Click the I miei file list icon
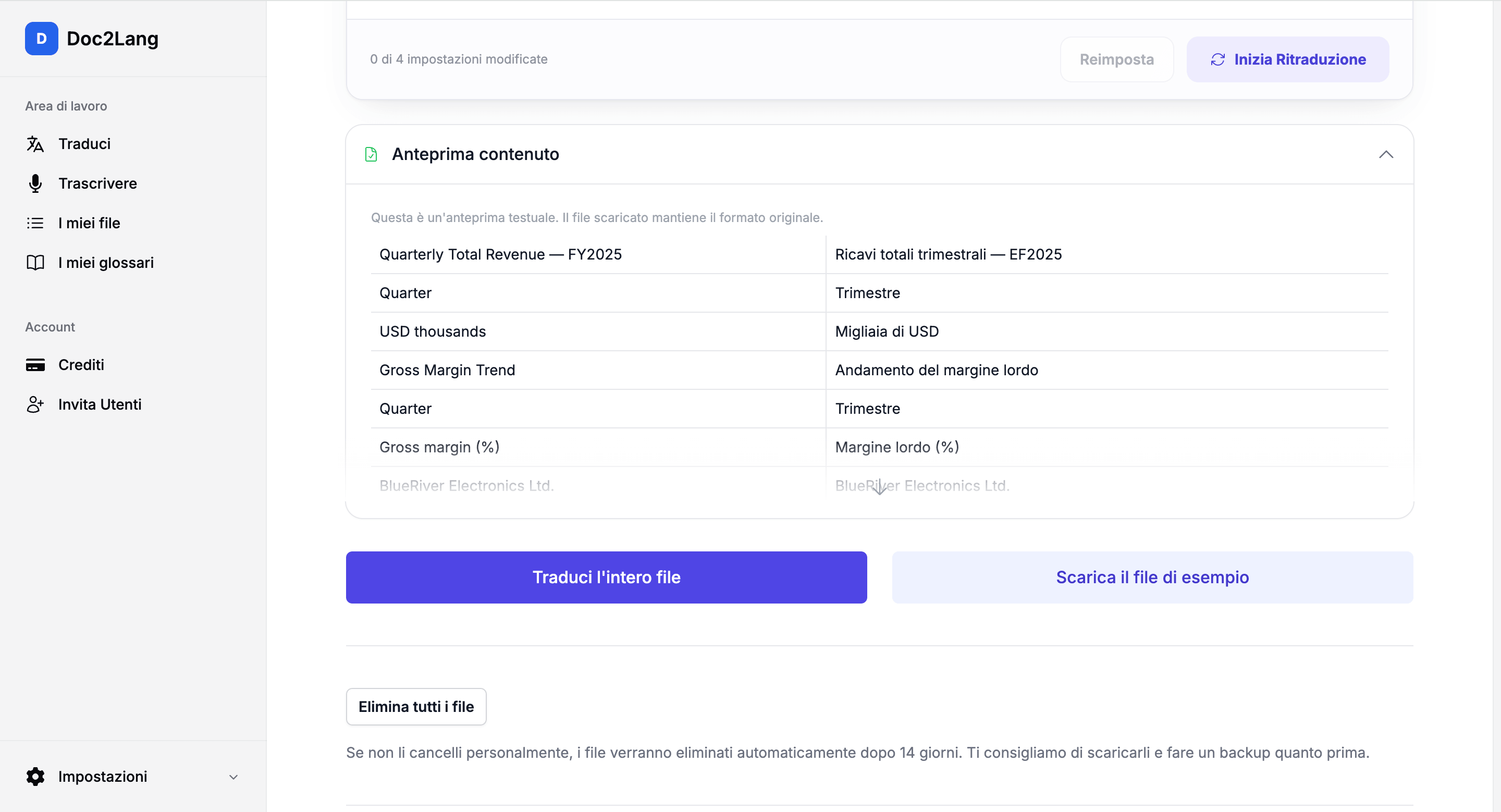The height and width of the screenshot is (812, 1501). point(35,223)
